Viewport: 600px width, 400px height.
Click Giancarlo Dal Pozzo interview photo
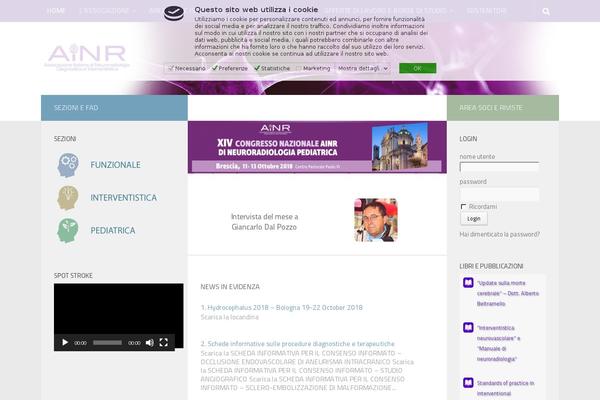coord(376,220)
